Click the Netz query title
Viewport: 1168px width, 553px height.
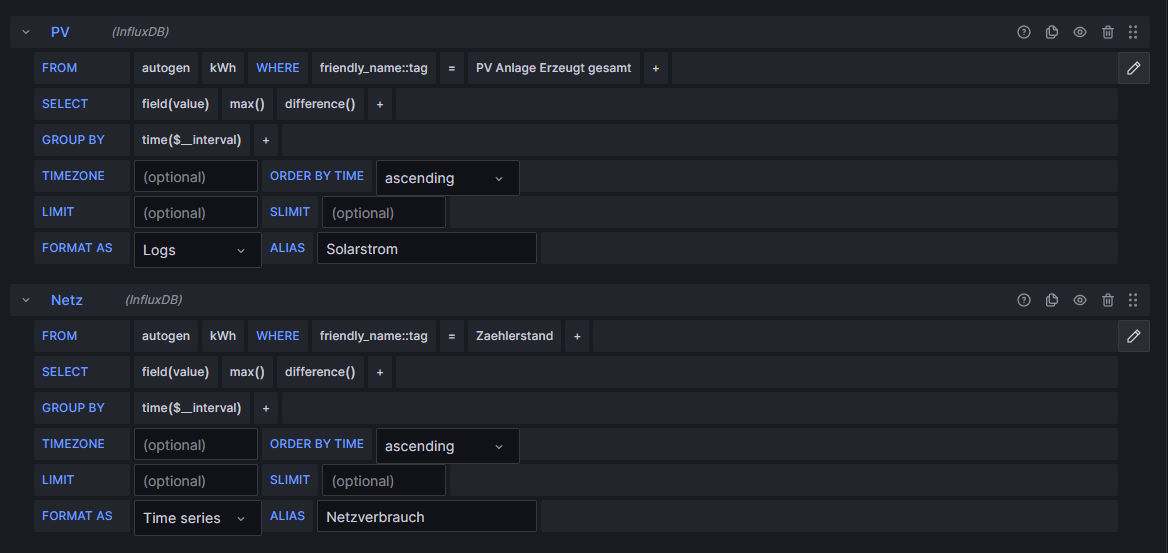[x=67, y=300]
